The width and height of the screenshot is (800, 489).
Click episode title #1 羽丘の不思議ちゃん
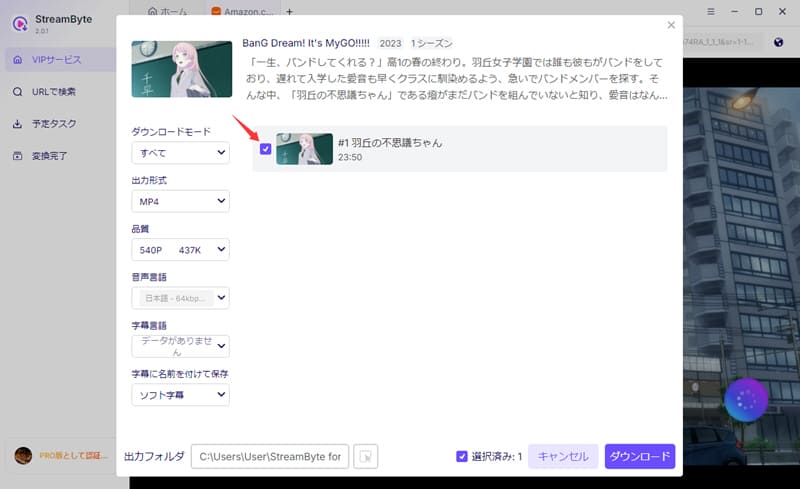(390, 143)
